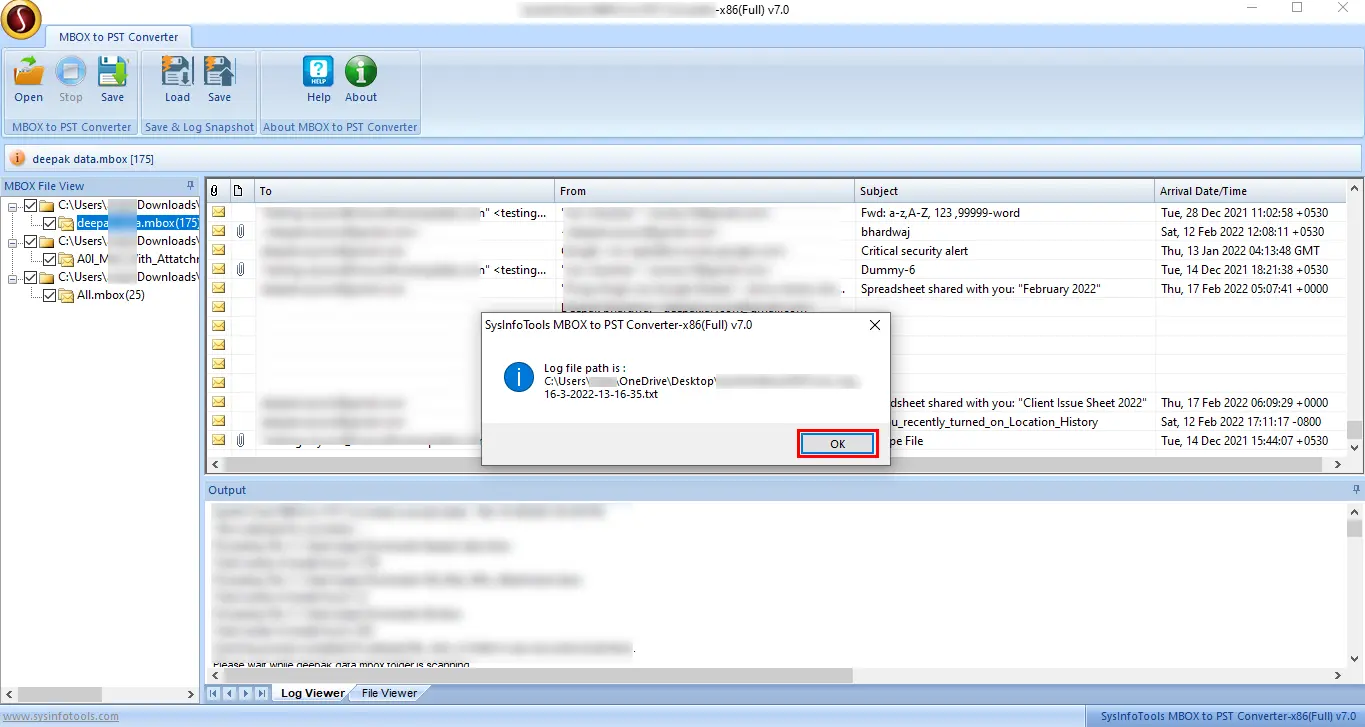
Task: Select the MBOX to PST Converter ribbon tab
Action: tap(119, 37)
